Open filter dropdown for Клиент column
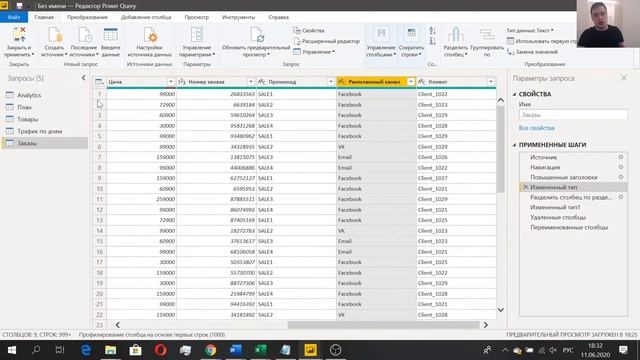640x360 pixels. point(491,82)
